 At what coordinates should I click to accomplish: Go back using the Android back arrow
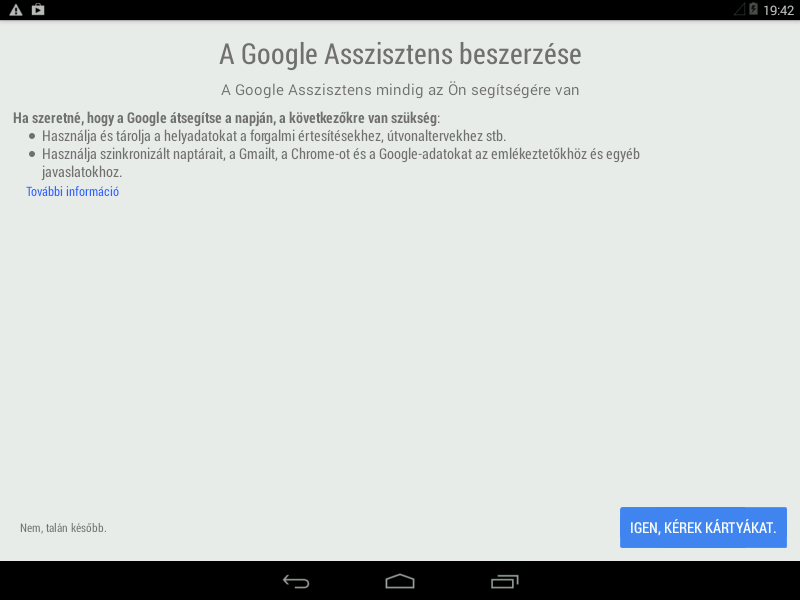[296, 582]
